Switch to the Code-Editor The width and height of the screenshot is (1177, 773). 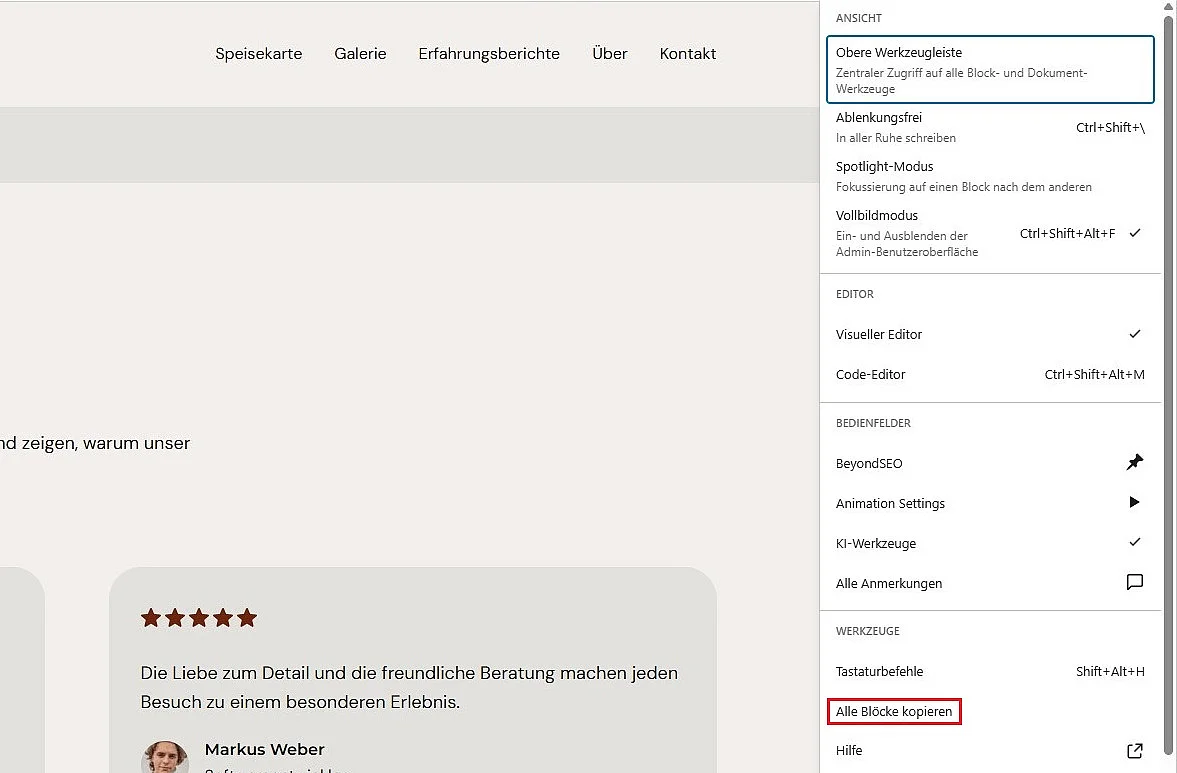(990, 374)
